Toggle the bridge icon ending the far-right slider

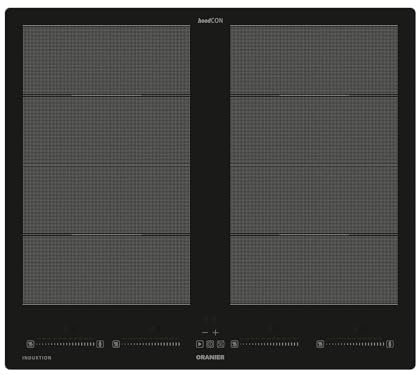click(390, 344)
